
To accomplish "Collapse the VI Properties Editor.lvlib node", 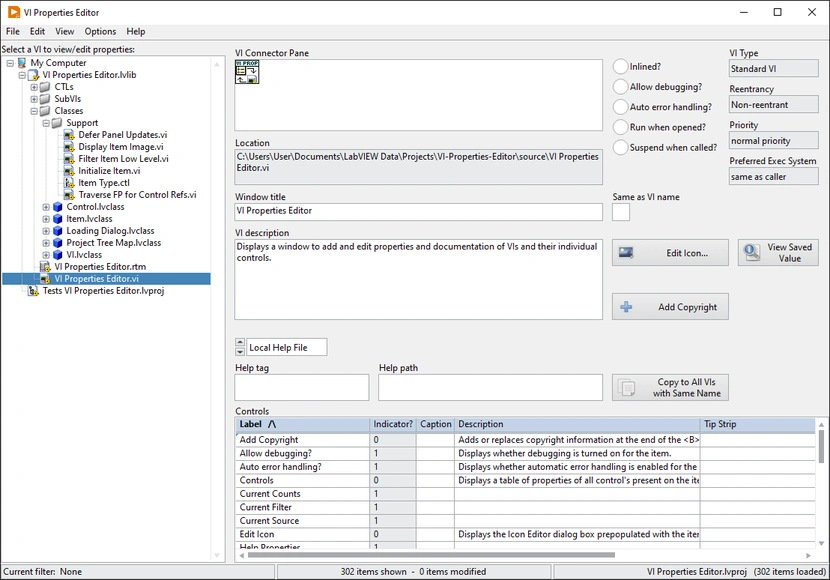I will click(x=22, y=75).
